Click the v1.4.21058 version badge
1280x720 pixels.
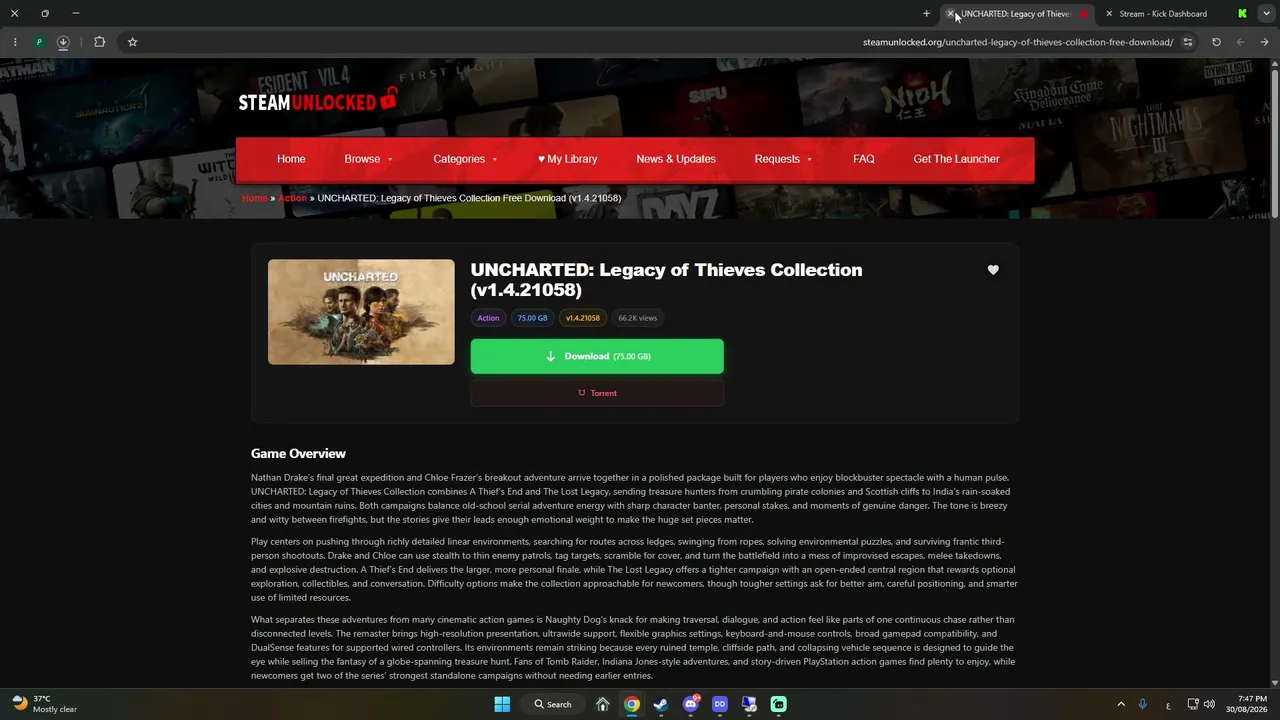(x=582, y=318)
